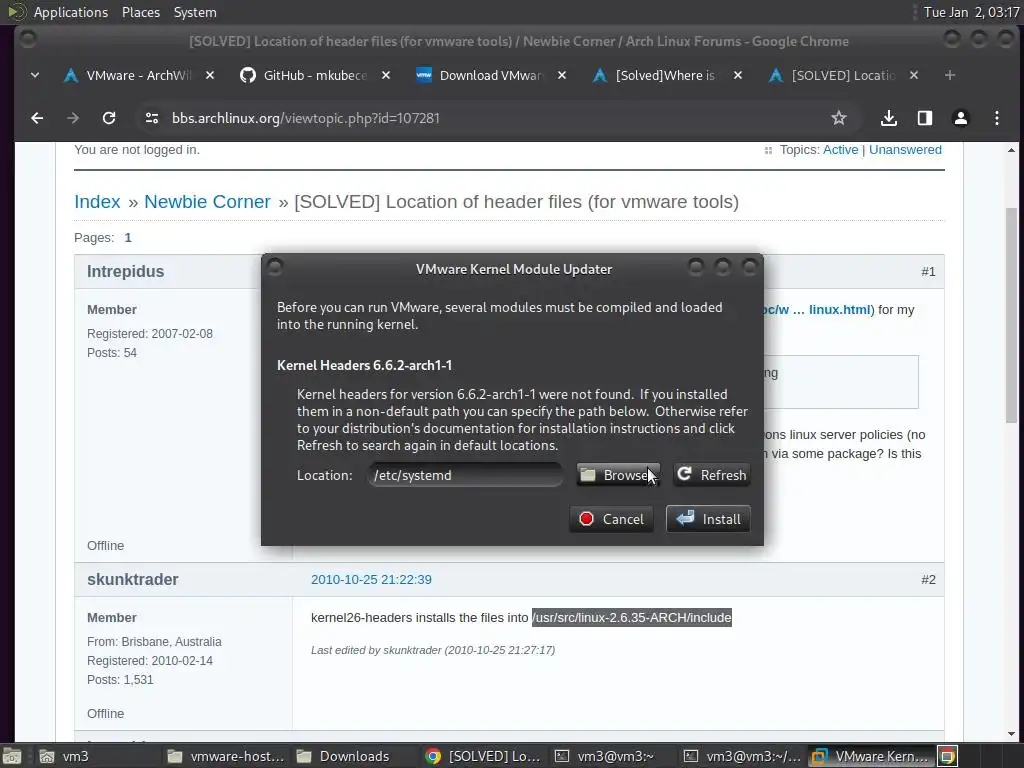Click Install in the VMware dialog
The image size is (1024, 768).
[709, 519]
